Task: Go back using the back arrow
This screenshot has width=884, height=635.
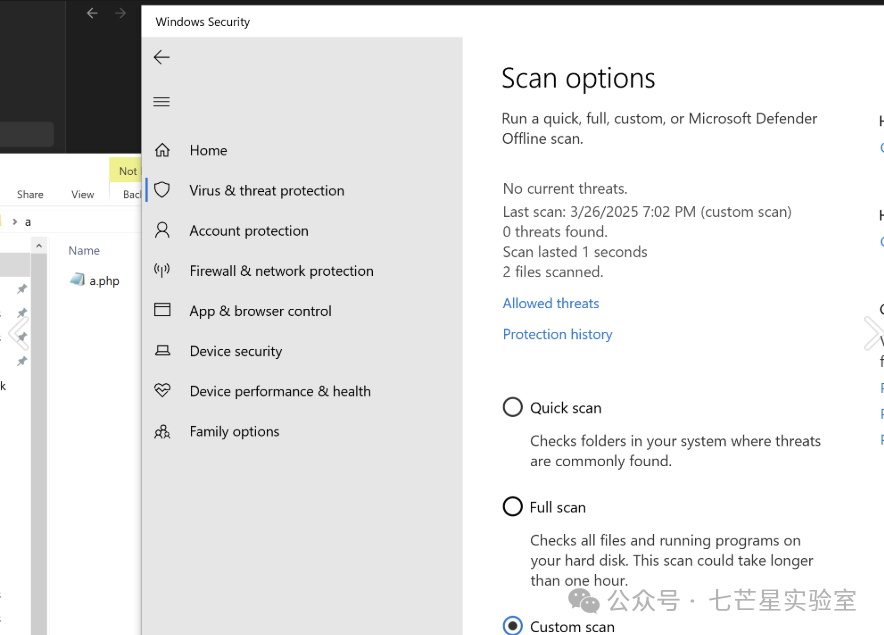Action: (x=161, y=57)
